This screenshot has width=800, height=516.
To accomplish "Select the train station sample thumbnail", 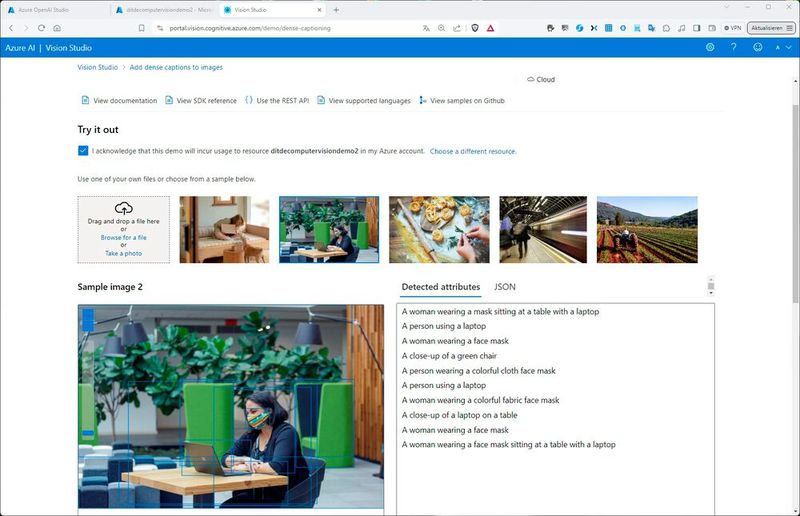I will 543,230.
